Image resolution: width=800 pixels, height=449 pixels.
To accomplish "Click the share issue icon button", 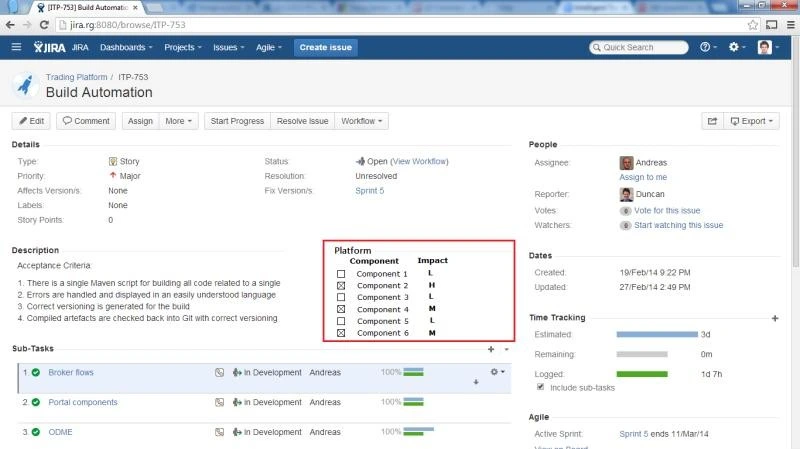I will pos(712,121).
